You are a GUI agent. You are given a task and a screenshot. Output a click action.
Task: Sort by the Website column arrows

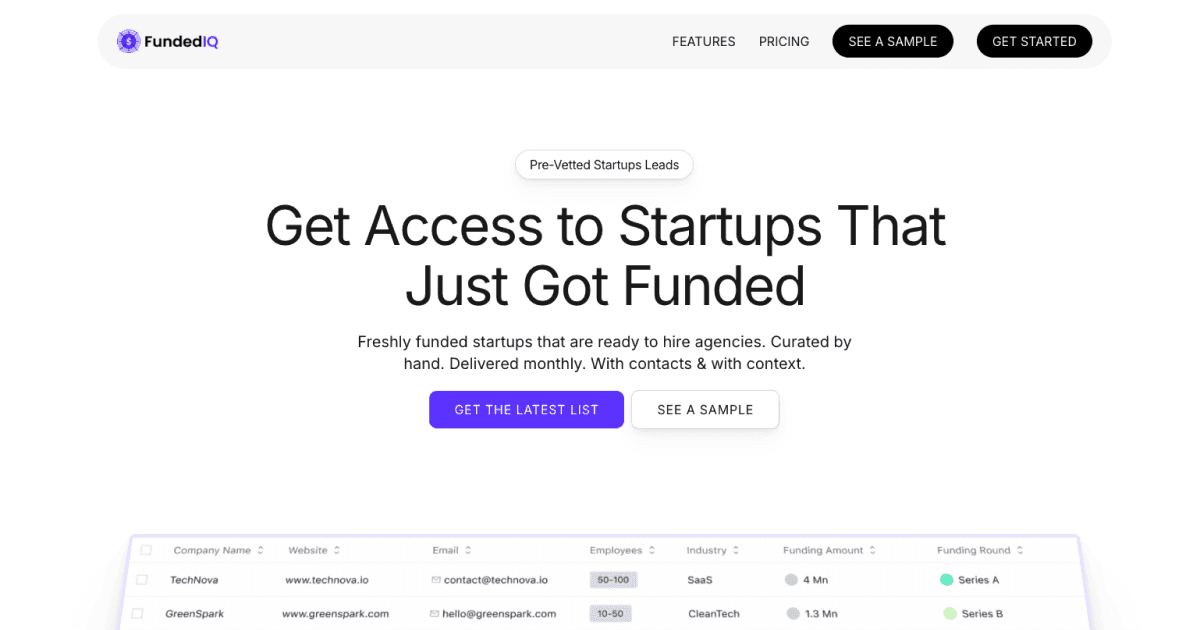point(337,550)
